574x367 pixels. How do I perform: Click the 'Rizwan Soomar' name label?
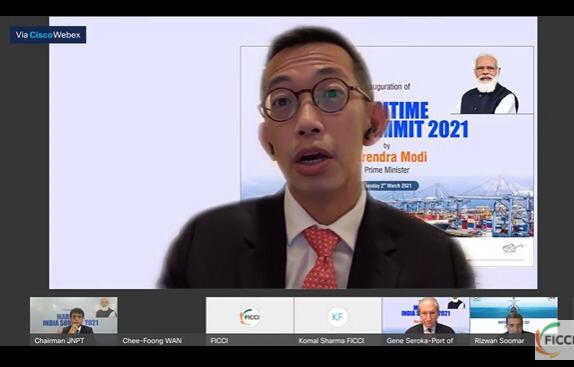point(499,341)
